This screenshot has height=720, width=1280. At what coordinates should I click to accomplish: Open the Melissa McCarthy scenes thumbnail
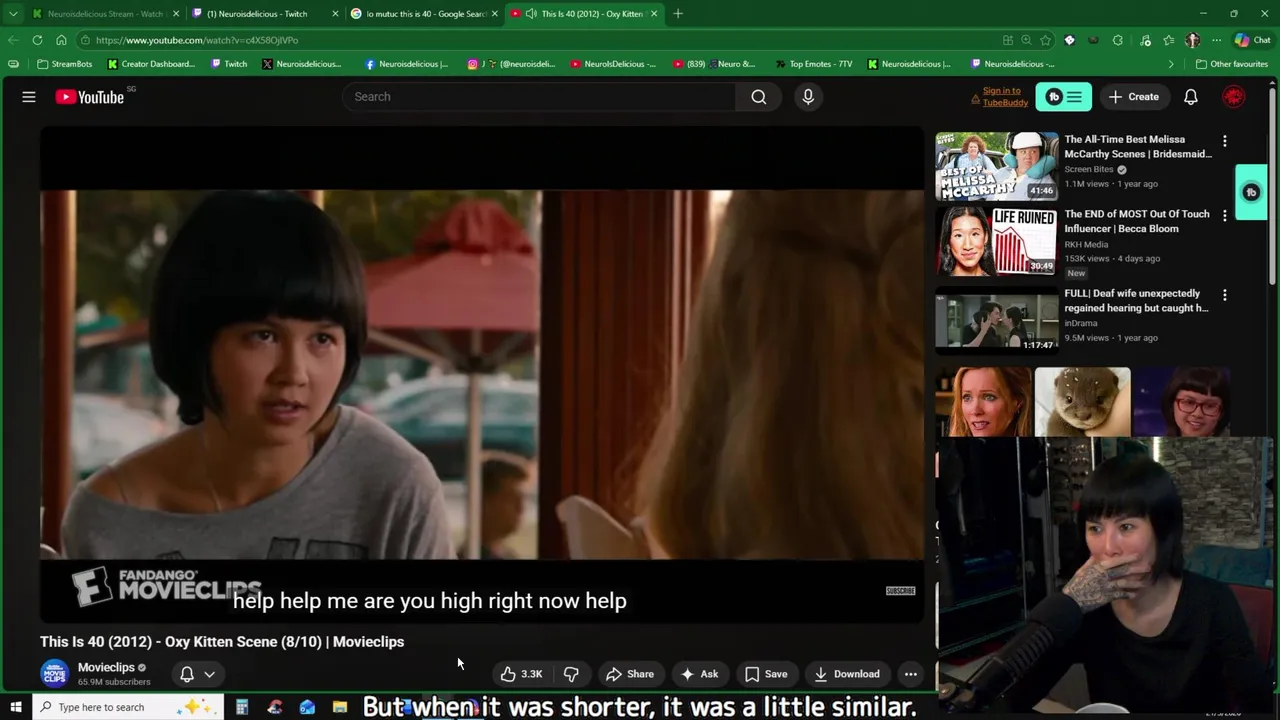(996, 166)
